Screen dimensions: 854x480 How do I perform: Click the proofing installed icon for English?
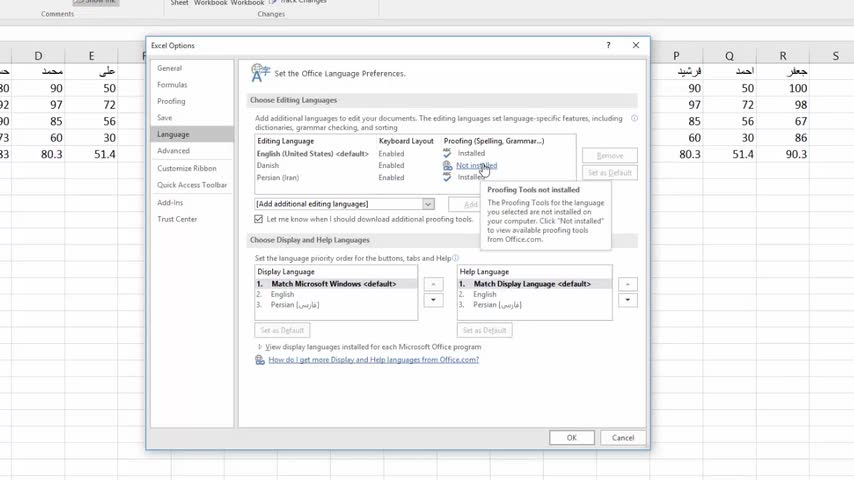click(x=447, y=153)
